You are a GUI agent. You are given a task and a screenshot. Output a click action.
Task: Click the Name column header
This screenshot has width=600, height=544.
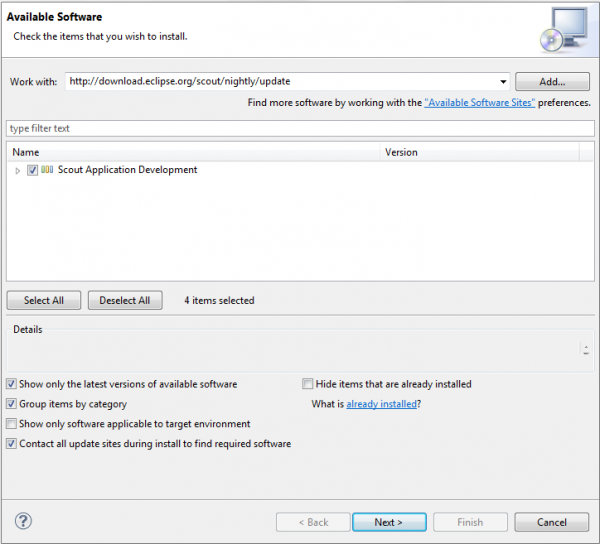tap(193, 152)
